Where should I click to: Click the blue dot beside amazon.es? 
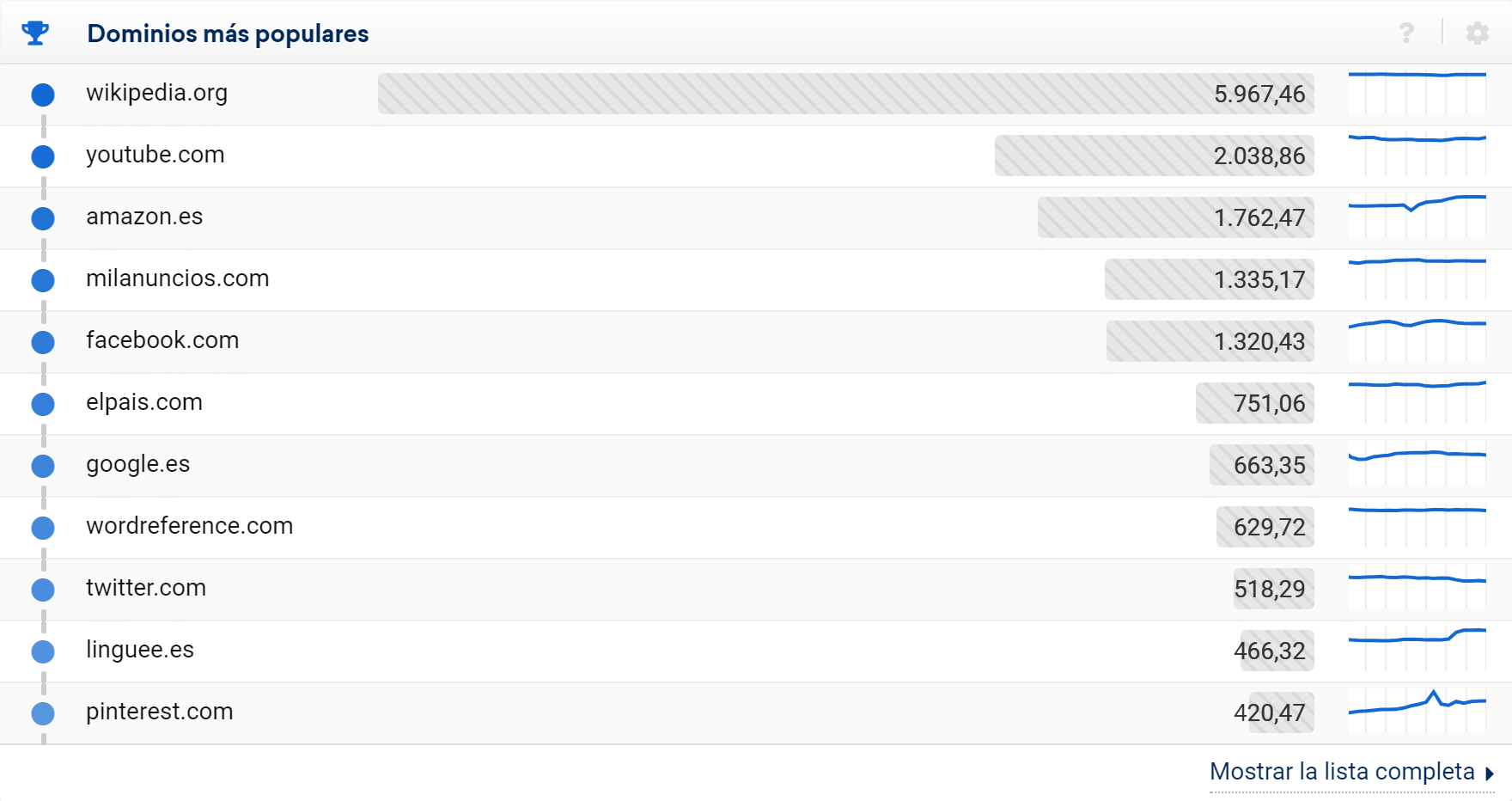click(x=43, y=218)
